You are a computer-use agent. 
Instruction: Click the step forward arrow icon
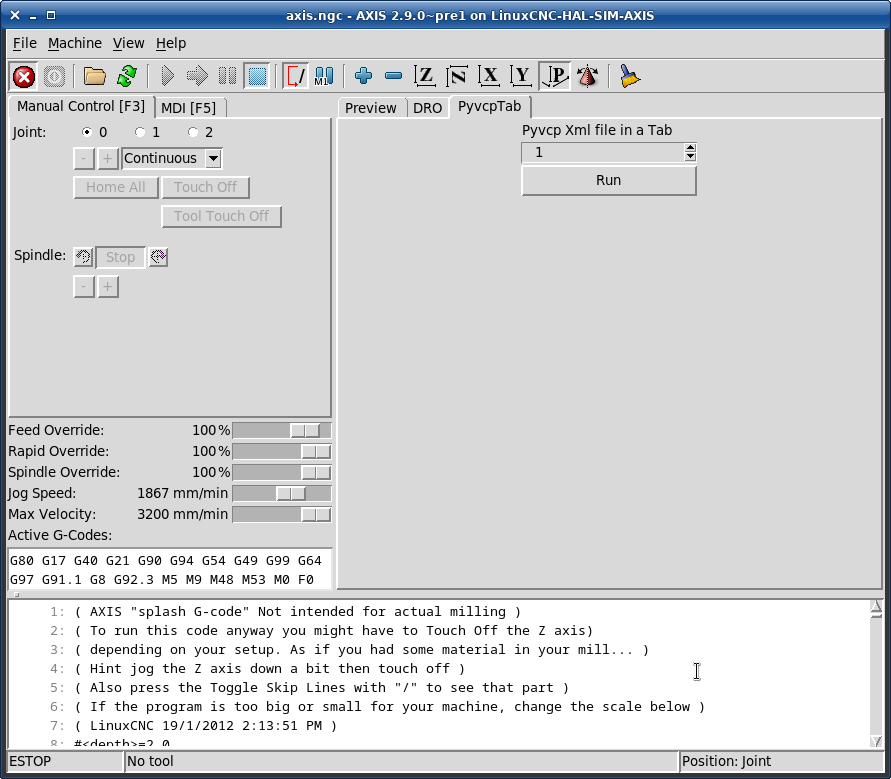point(197,76)
